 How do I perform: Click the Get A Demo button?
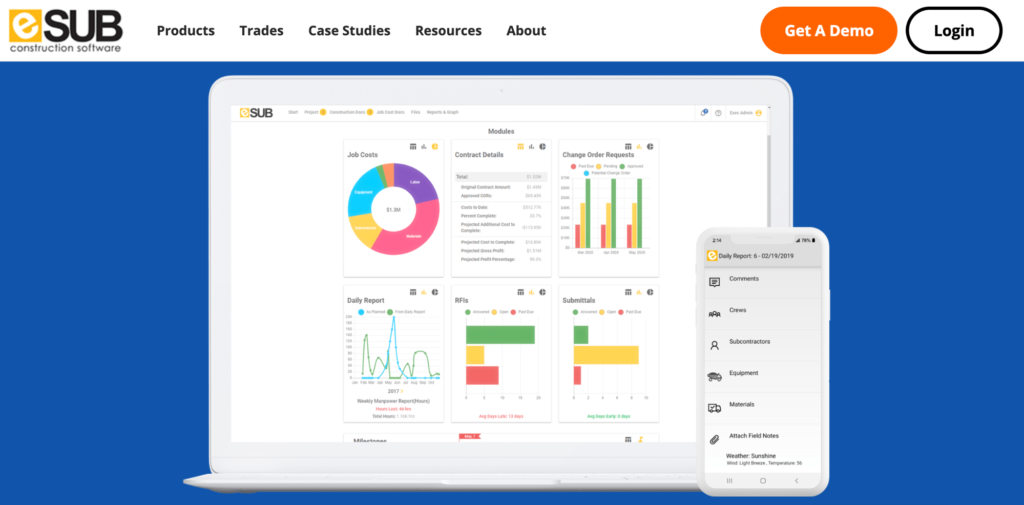829,31
